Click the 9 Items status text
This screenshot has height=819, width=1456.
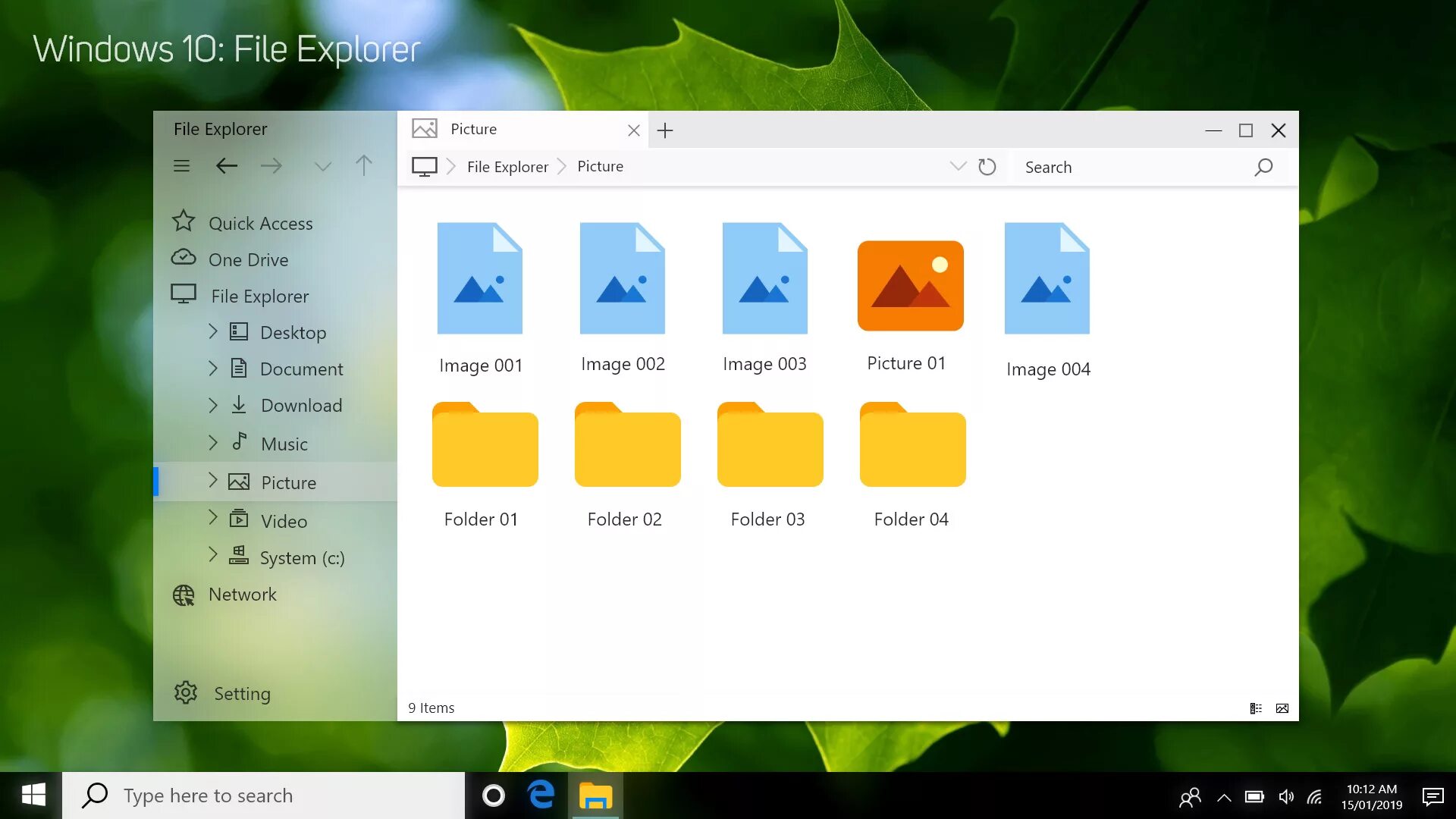431,708
